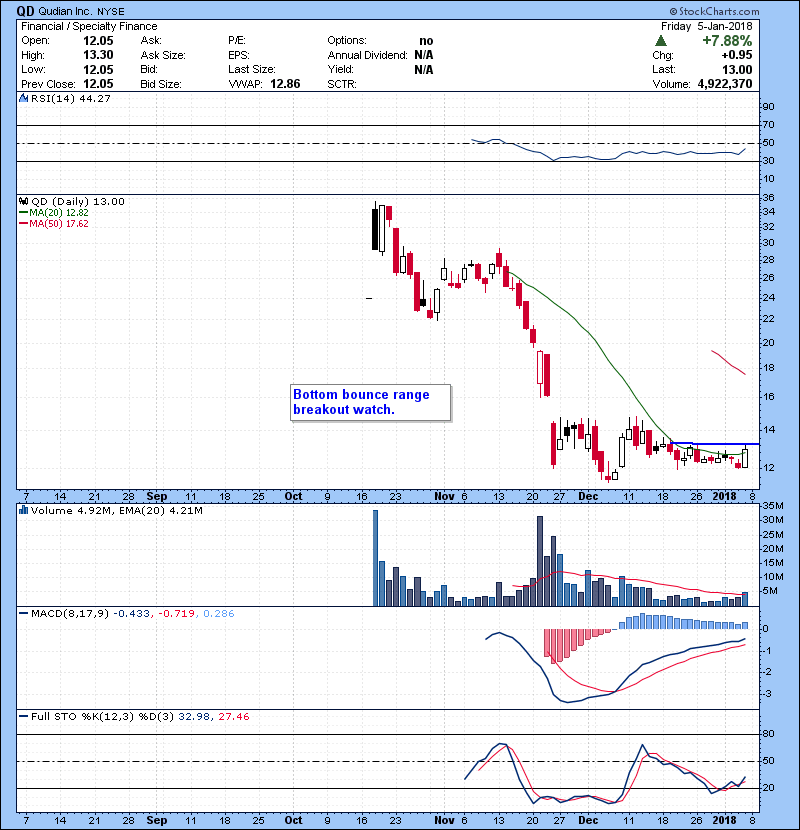This screenshot has width=800, height=830.
Task: Click the Volume value 4,922,370
Action: [725, 84]
